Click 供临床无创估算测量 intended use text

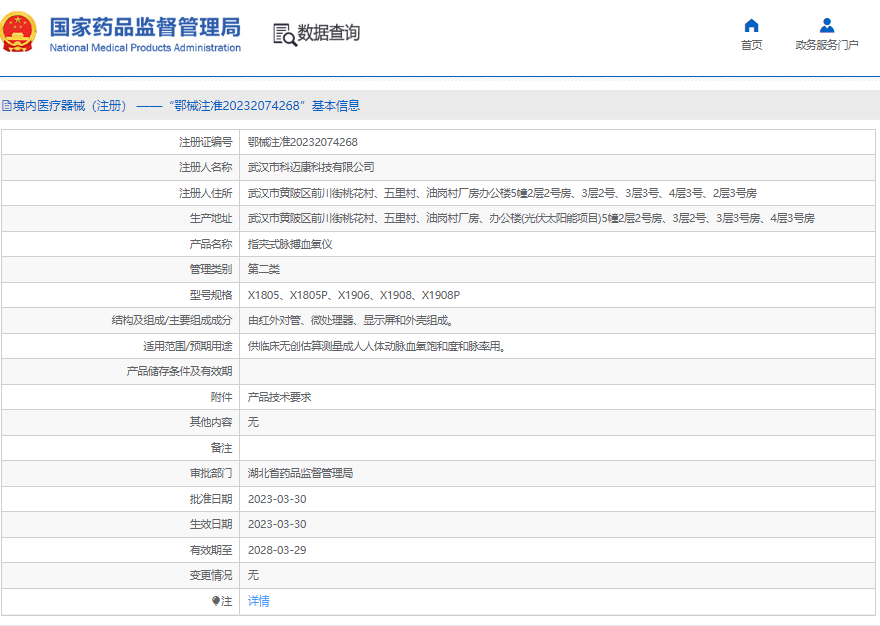[x=377, y=346]
